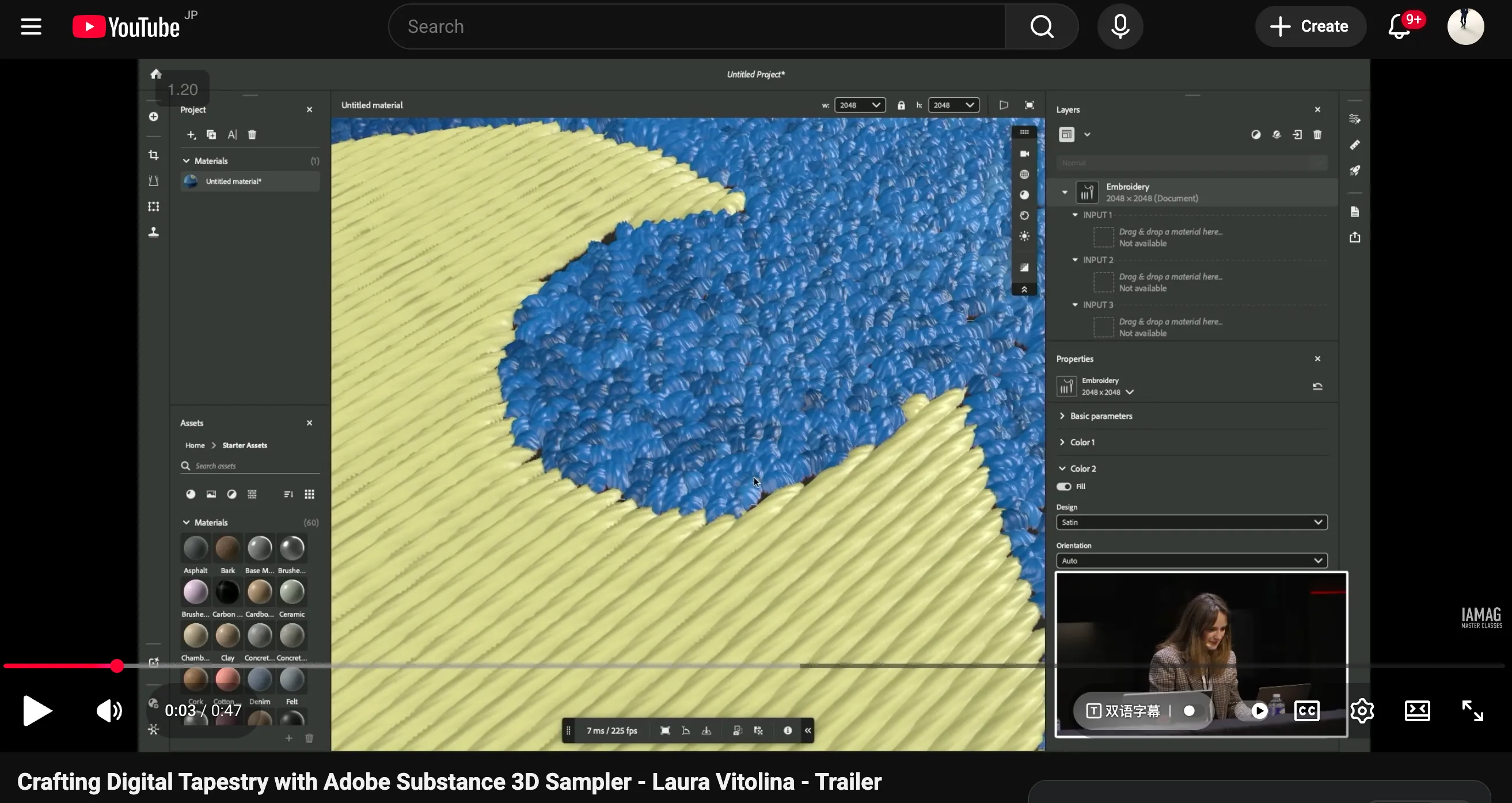Click the viewport camera icon
Image resolution: width=1512 pixels, height=803 pixels.
pos(1024,153)
